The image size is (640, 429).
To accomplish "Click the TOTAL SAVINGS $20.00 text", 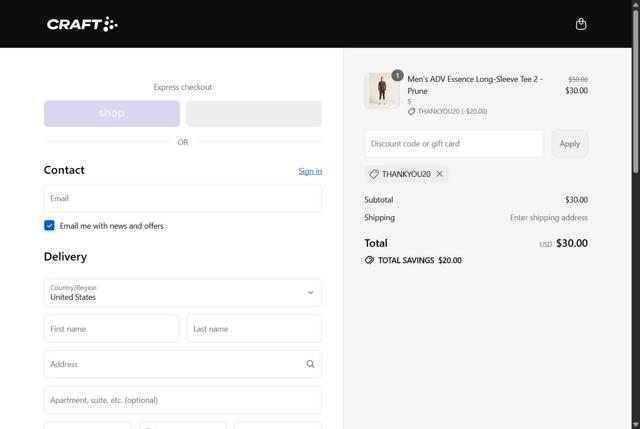I will pyautogui.click(x=420, y=260).
